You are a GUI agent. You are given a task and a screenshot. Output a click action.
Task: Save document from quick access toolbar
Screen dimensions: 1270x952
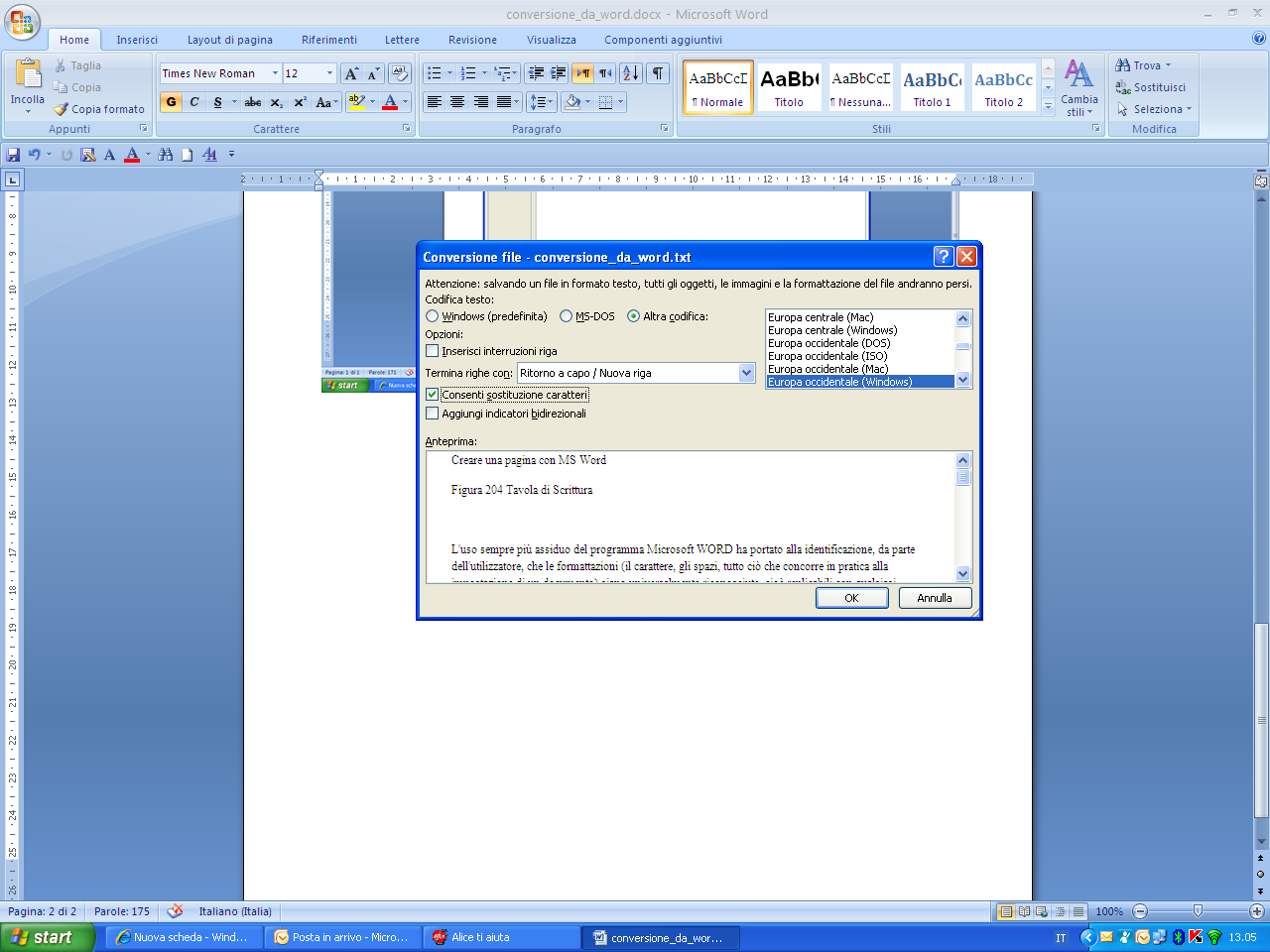(x=13, y=155)
